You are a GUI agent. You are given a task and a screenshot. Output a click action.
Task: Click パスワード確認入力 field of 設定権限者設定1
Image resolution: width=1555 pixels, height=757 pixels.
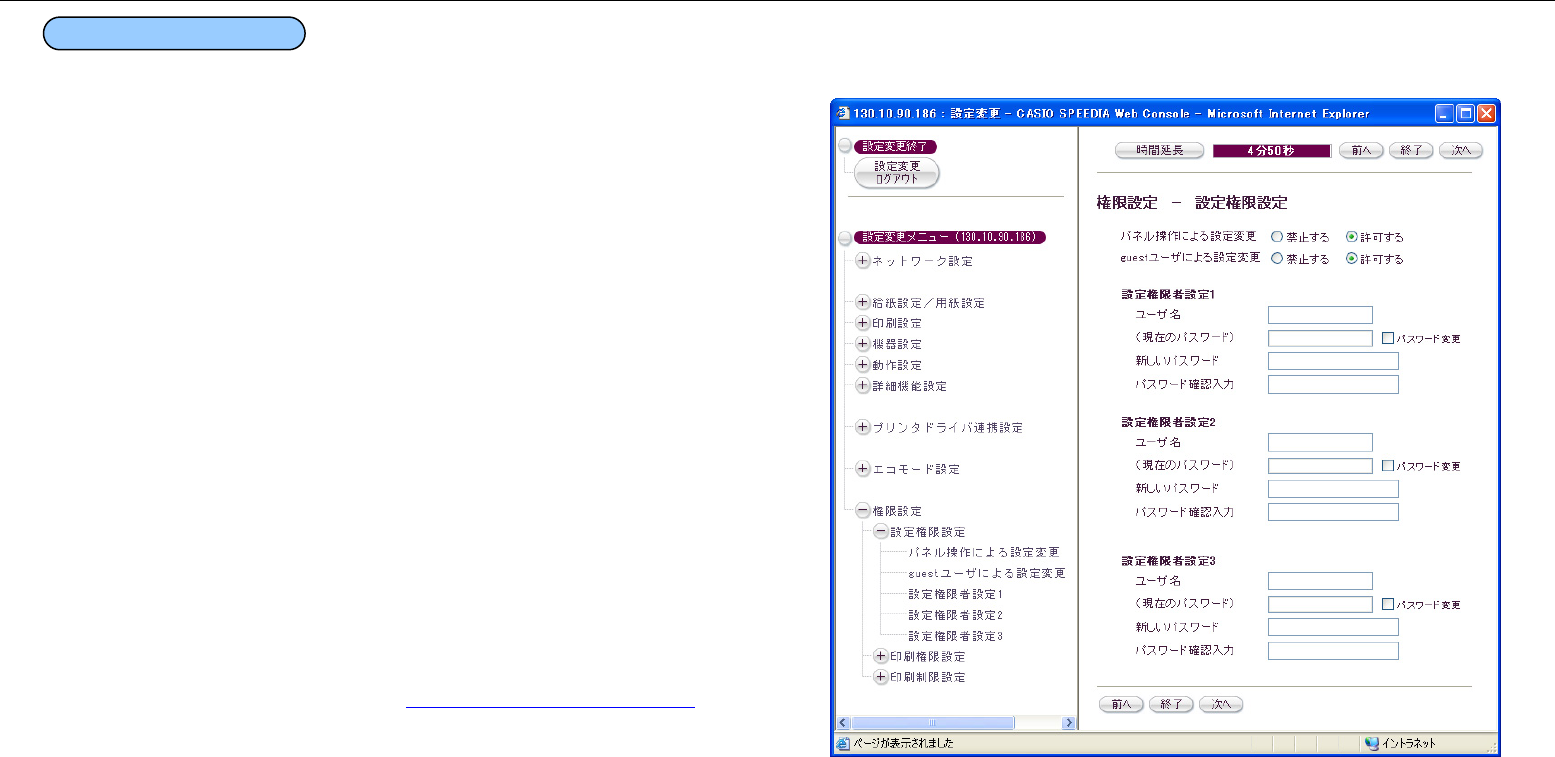[x=1333, y=385]
